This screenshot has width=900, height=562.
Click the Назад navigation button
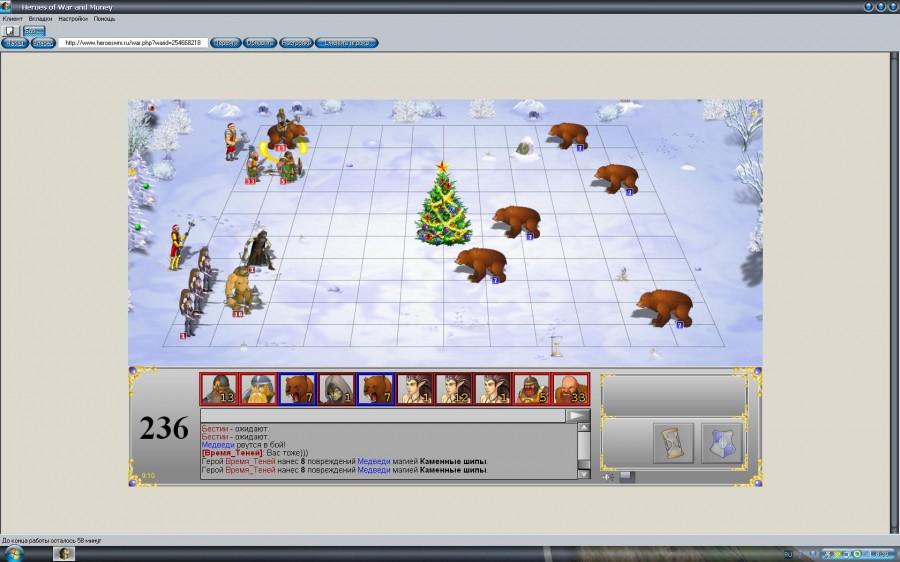14,43
